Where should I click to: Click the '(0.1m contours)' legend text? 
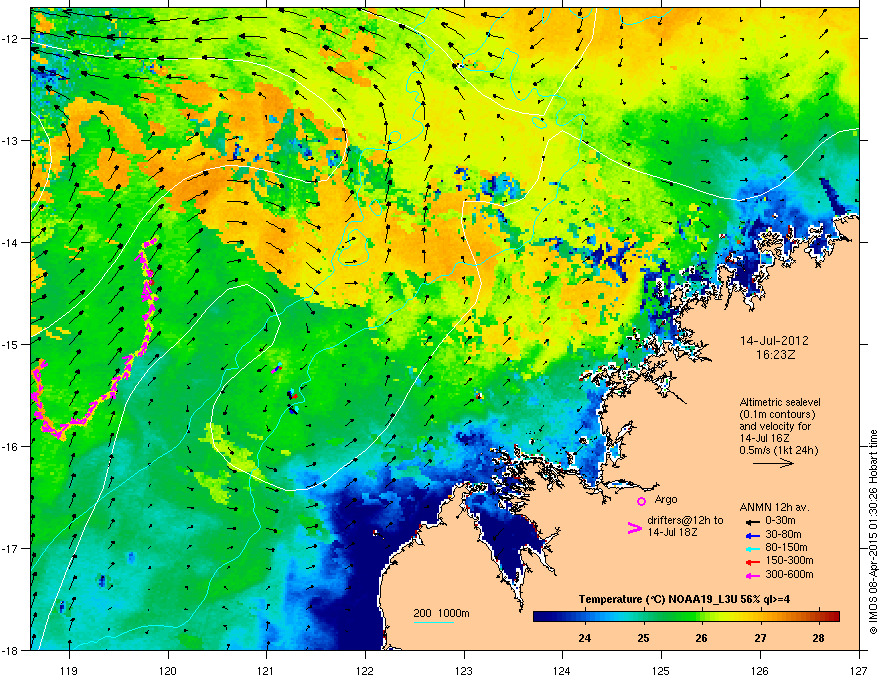tap(777, 414)
